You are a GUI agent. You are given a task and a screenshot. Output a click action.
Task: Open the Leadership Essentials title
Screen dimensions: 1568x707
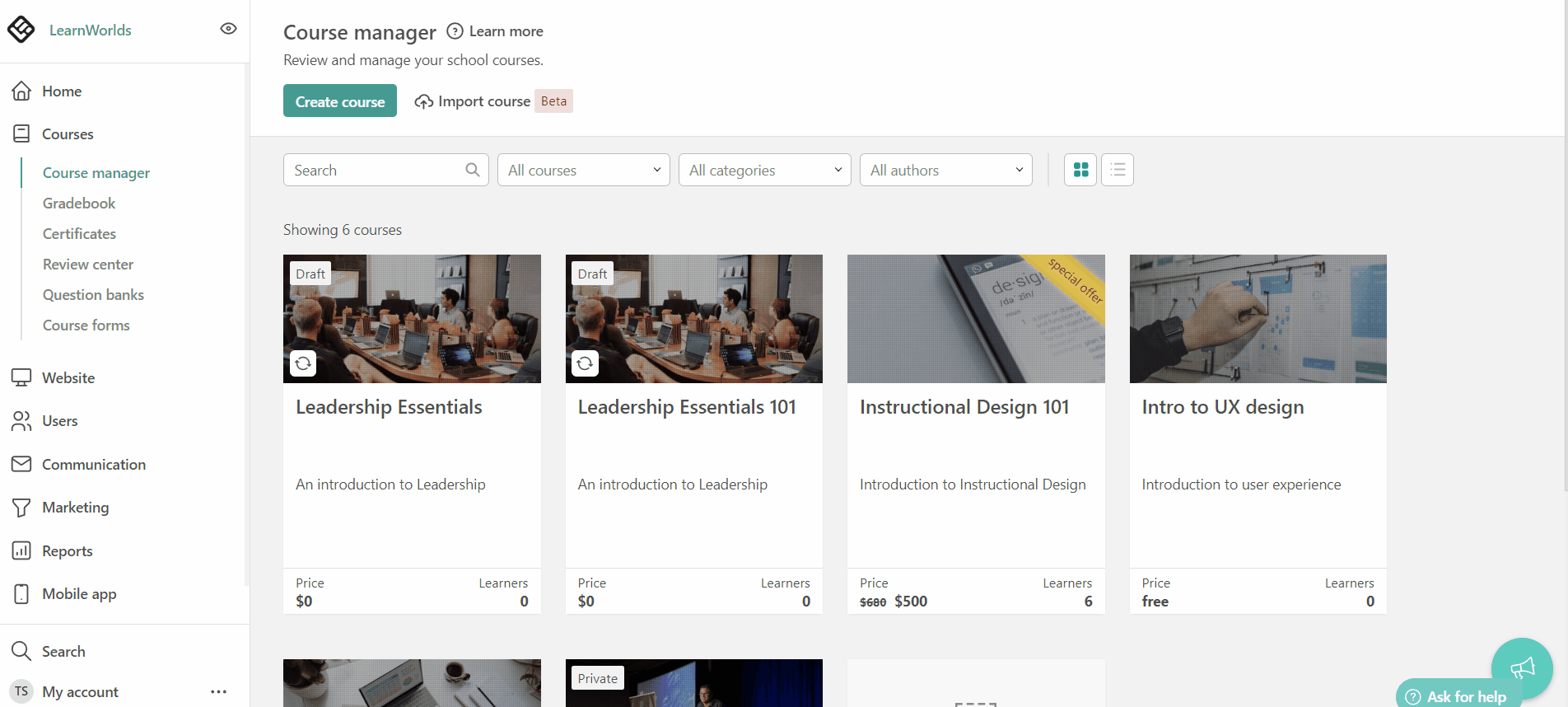389,407
